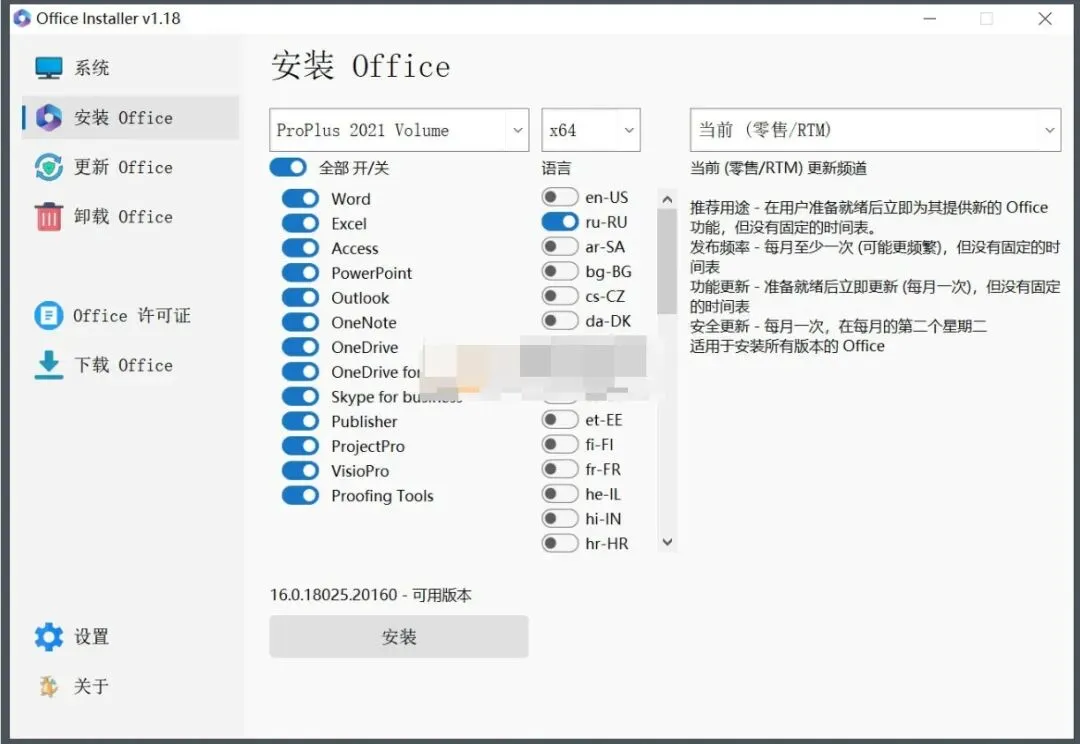Open the ProPlus 2021 Volume edition dropdown
1080x744 pixels.
[399, 130]
